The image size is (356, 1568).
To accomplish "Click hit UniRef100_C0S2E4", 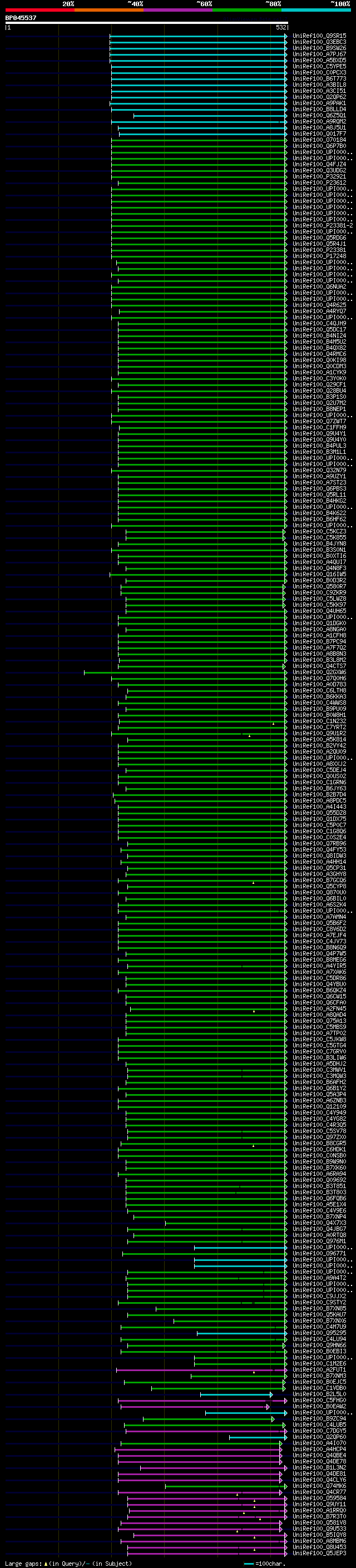I will [x=319, y=838].
